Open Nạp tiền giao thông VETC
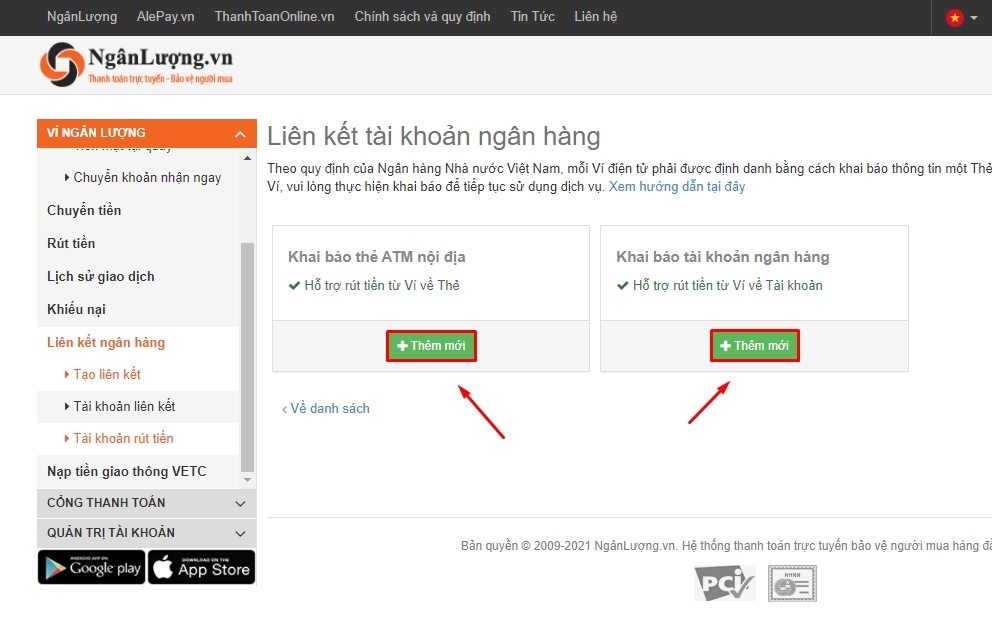Viewport: 992px width, 641px height. point(127,471)
